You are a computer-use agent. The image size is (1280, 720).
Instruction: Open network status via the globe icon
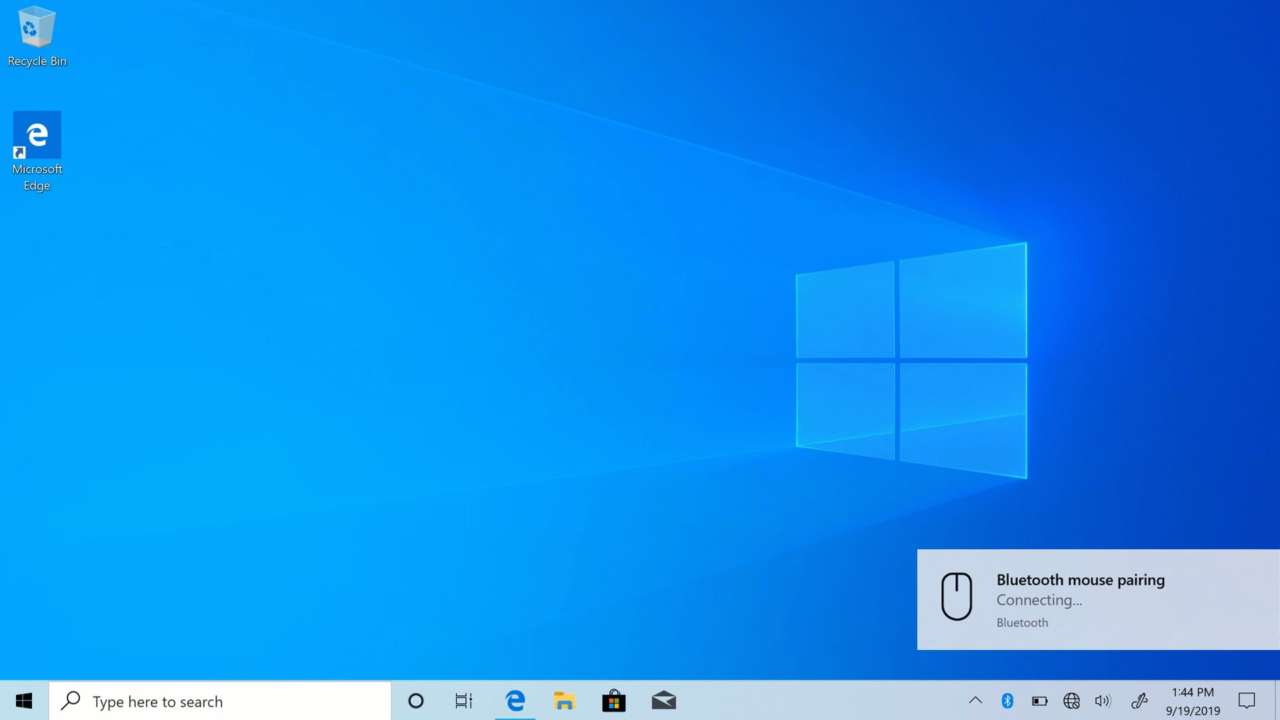click(x=1071, y=701)
